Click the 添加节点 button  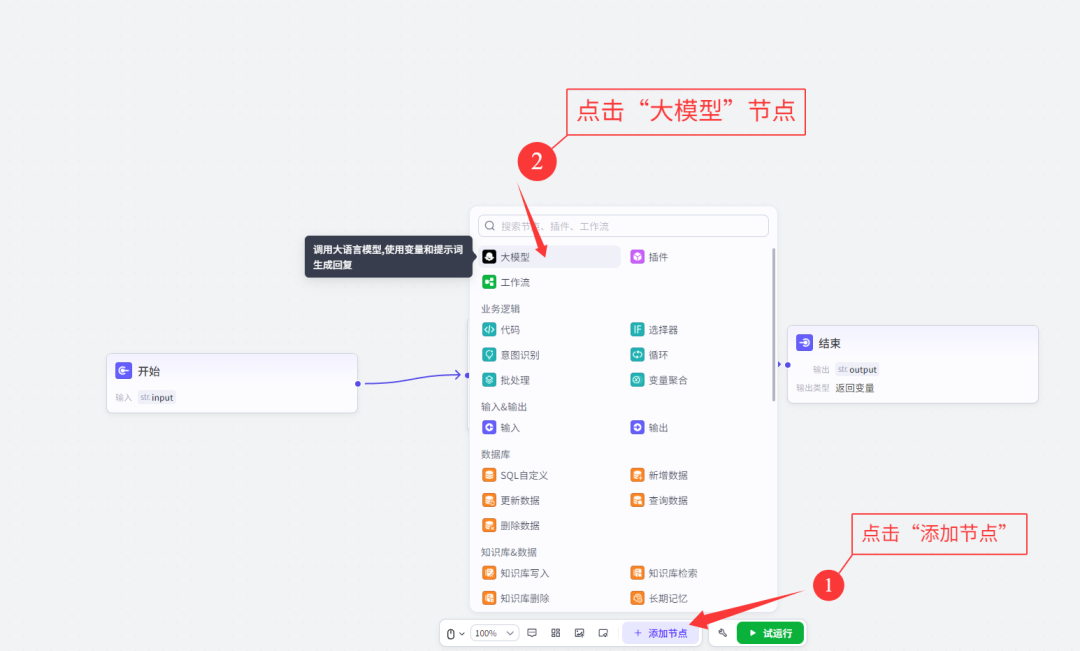pos(661,632)
